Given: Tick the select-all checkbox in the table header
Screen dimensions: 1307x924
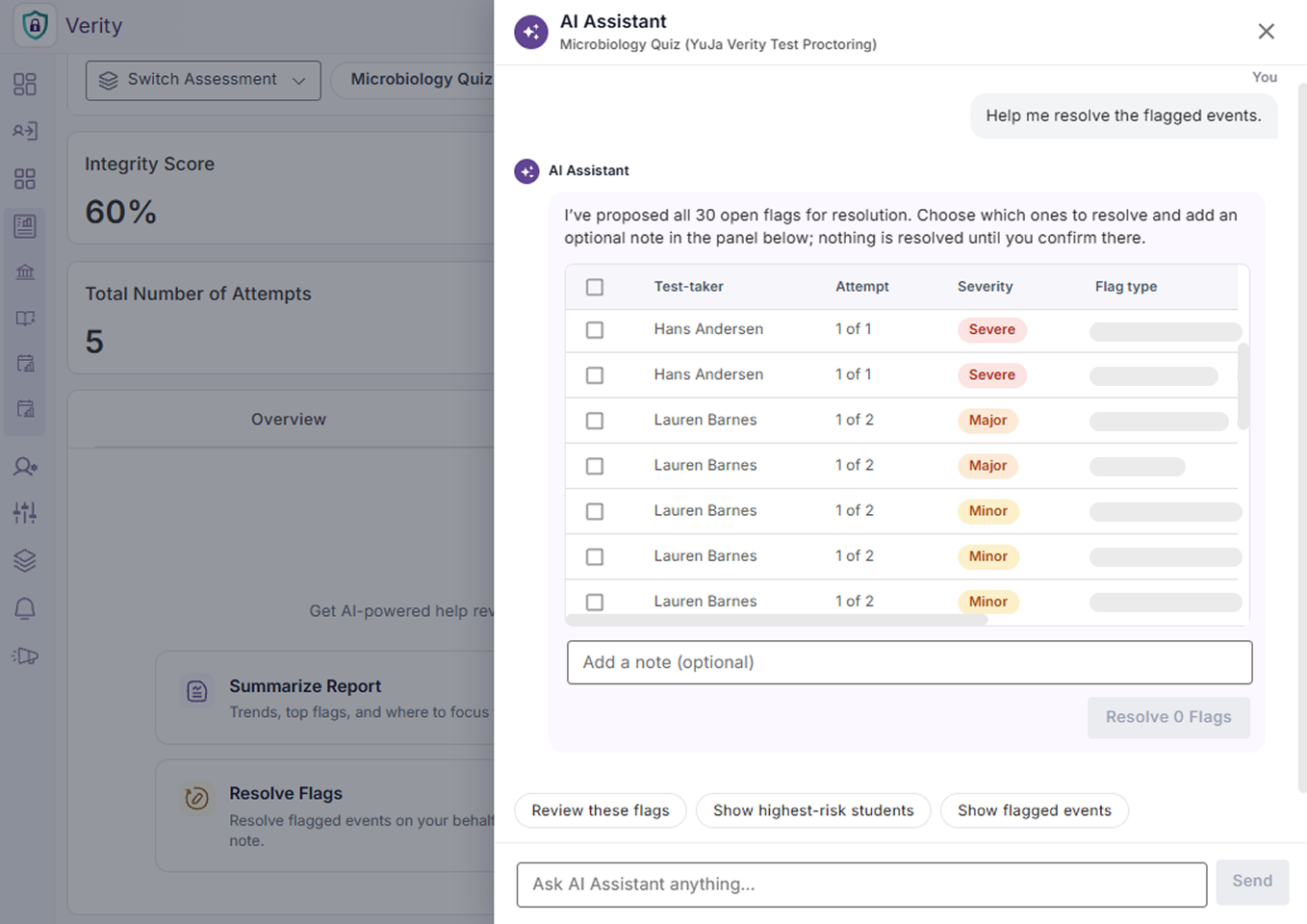Looking at the screenshot, I should point(595,287).
